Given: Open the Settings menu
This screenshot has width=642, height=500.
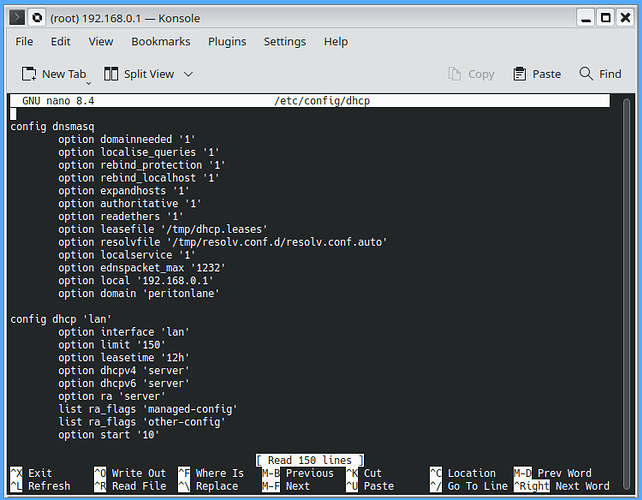Looking at the screenshot, I should click(285, 41).
